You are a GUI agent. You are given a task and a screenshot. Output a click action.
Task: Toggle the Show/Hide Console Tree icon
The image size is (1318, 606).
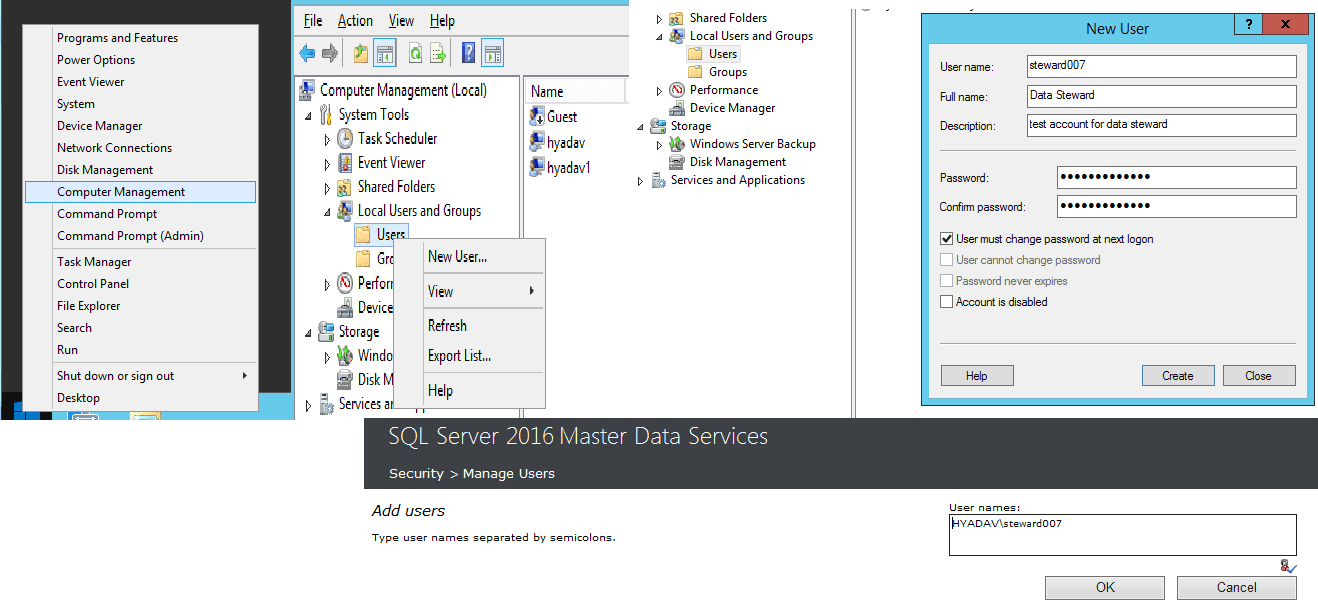point(385,53)
